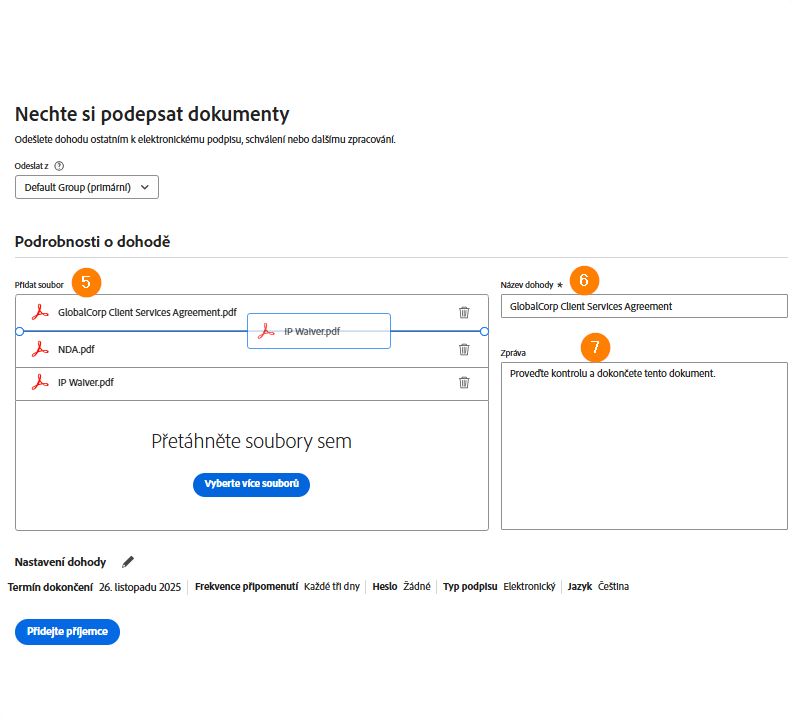The image size is (800, 728).
Task: Click trash icon beside IP Waiver.pdf row
Action: tap(464, 382)
